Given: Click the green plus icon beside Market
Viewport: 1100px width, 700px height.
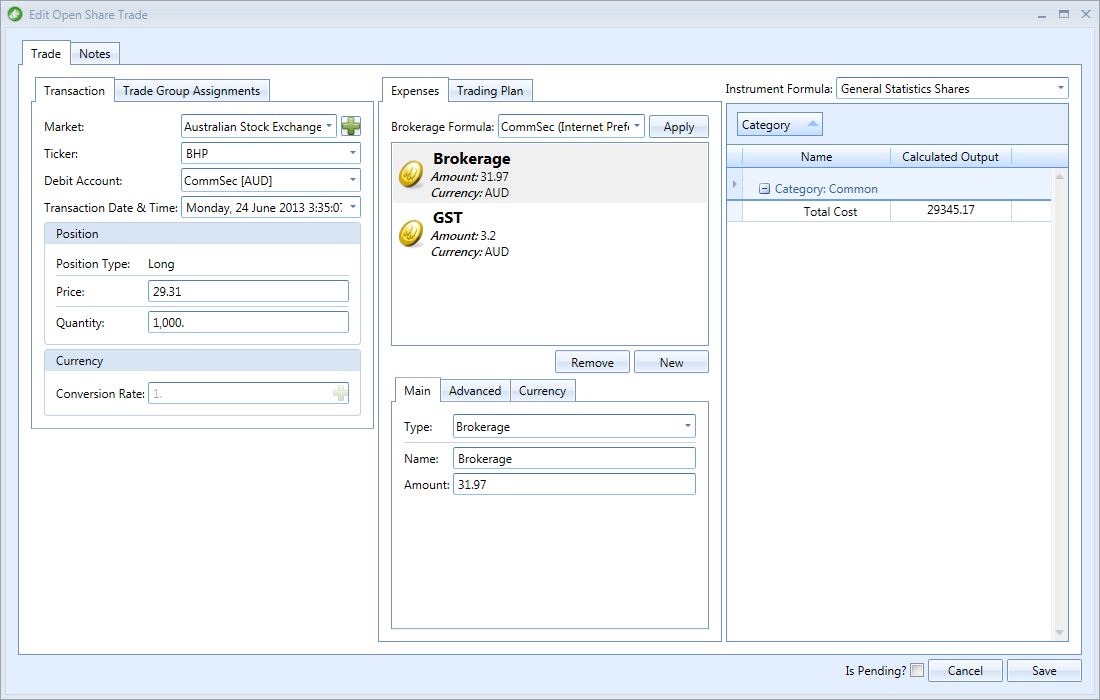Looking at the screenshot, I should (351, 126).
